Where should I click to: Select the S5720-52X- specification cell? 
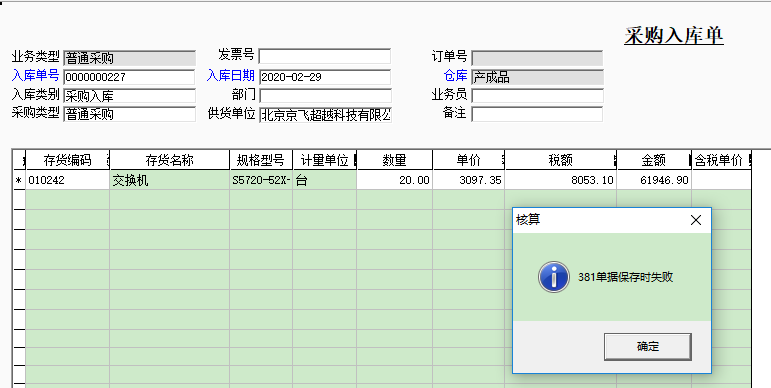point(261,180)
